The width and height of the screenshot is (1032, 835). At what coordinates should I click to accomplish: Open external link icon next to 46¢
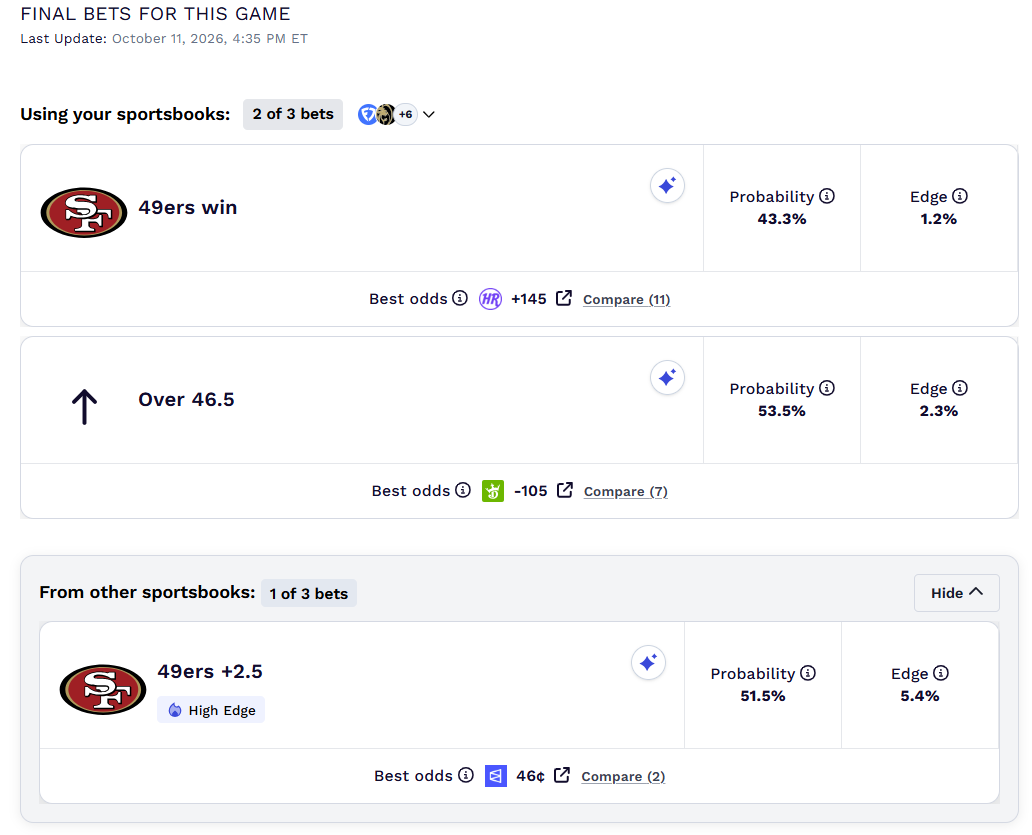click(x=562, y=775)
